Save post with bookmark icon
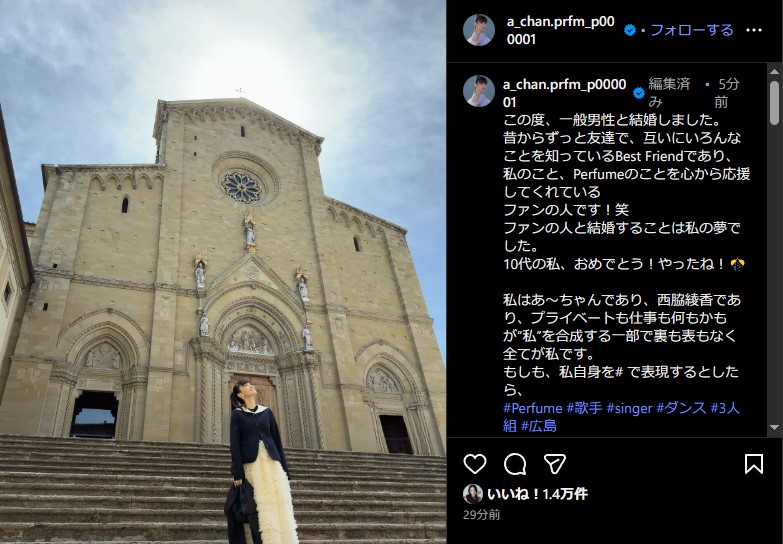Viewport: 783px width, 544px height. coord(754,464)
